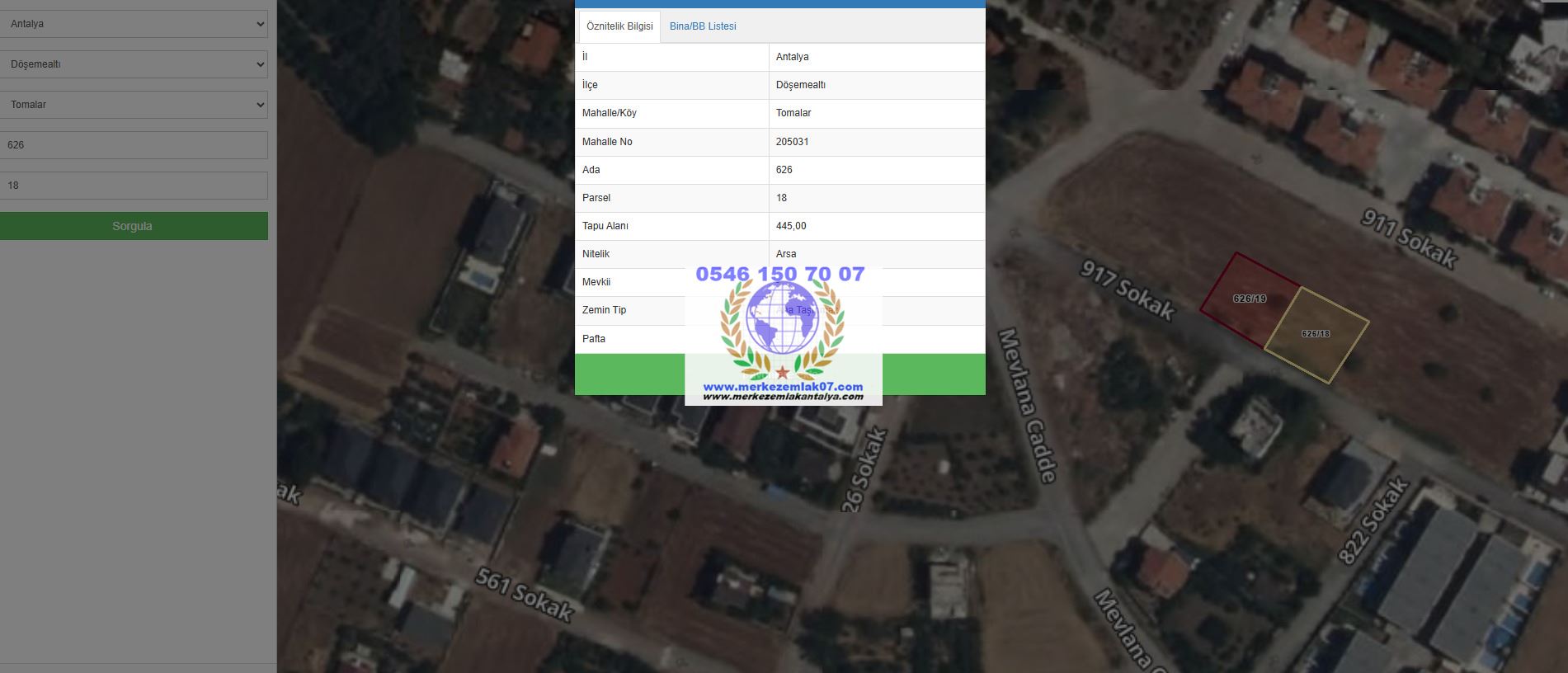
Task: Click the 822 Sokak street label
Action: coord(1373,521)
